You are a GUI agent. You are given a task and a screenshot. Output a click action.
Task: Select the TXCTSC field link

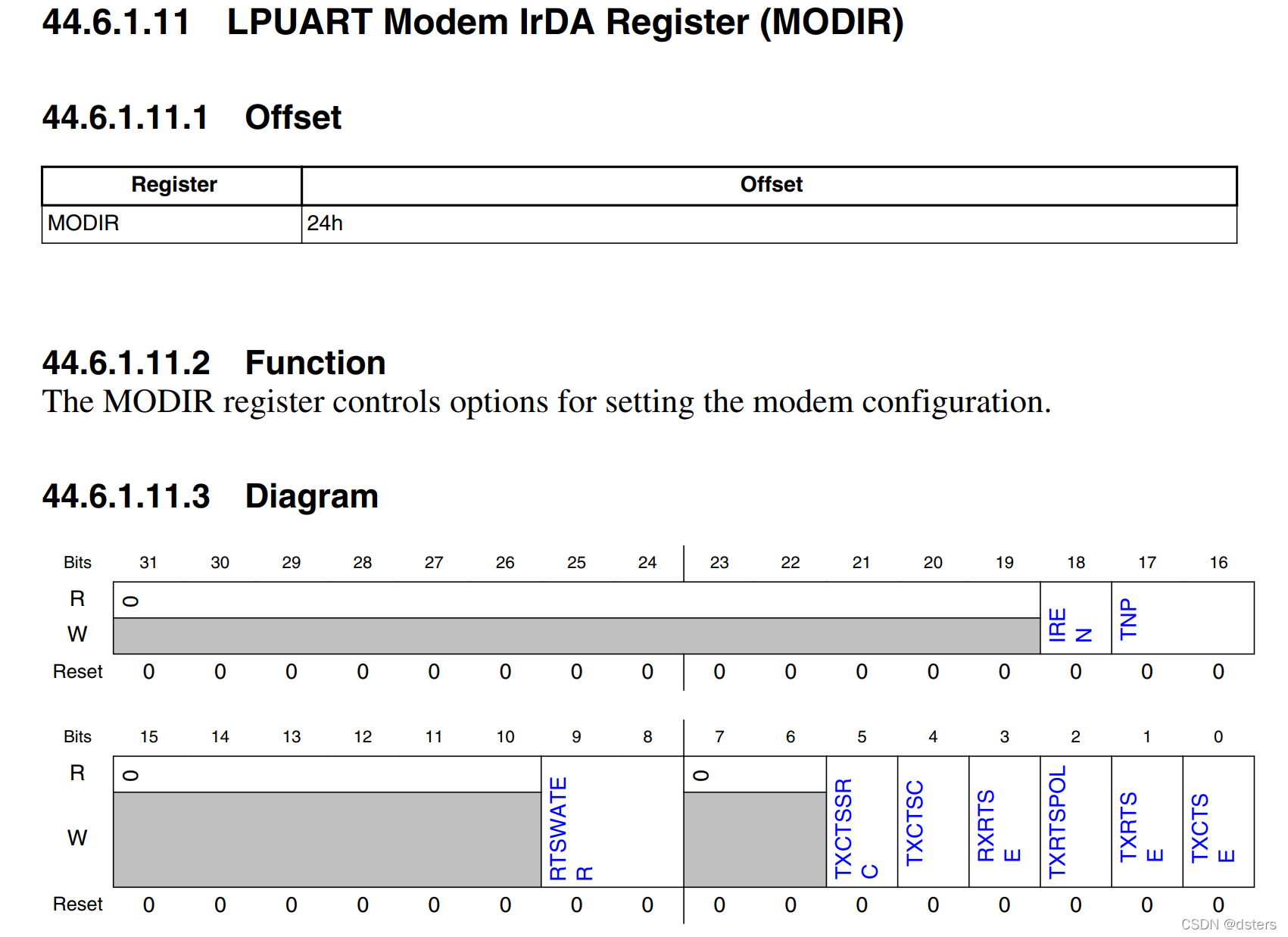pyautogui.click(x=915, y=823)
